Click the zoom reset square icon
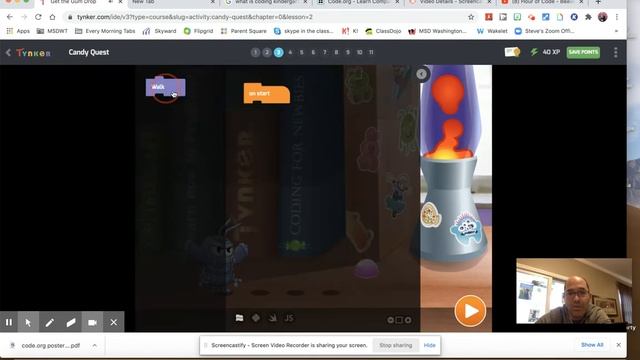 tap(399, 320)
